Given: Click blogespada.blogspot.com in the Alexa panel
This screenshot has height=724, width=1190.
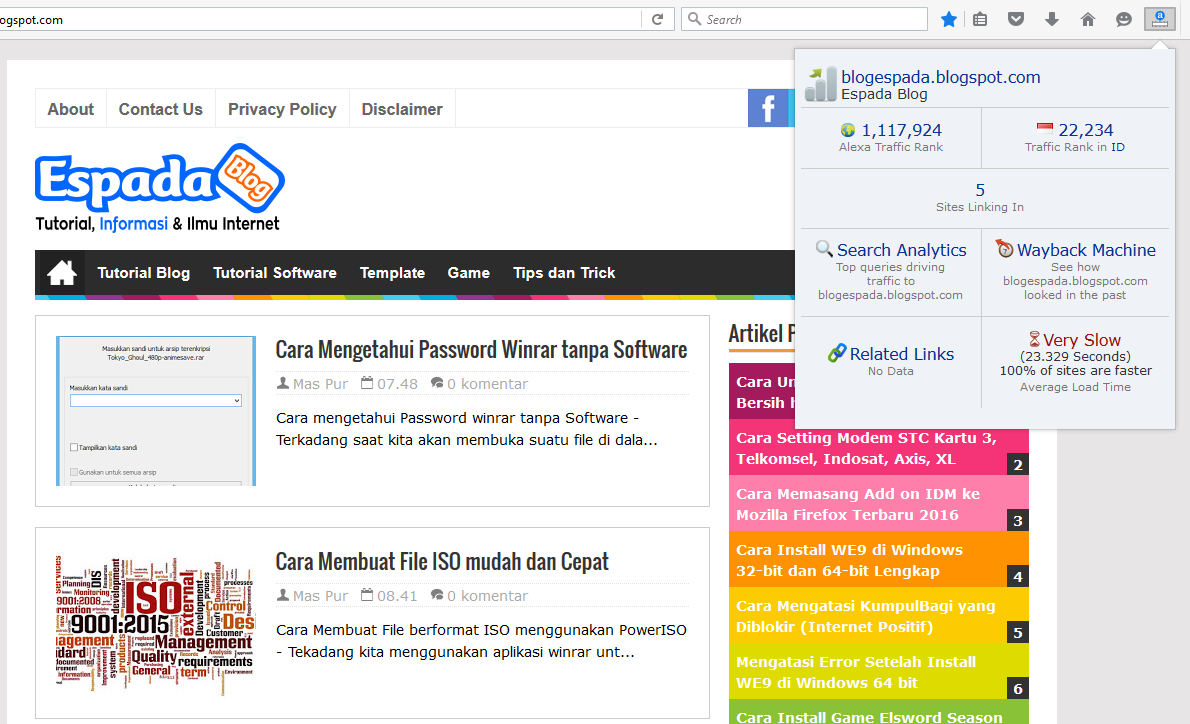Looking at the screenshot, I should pos(940,76).
